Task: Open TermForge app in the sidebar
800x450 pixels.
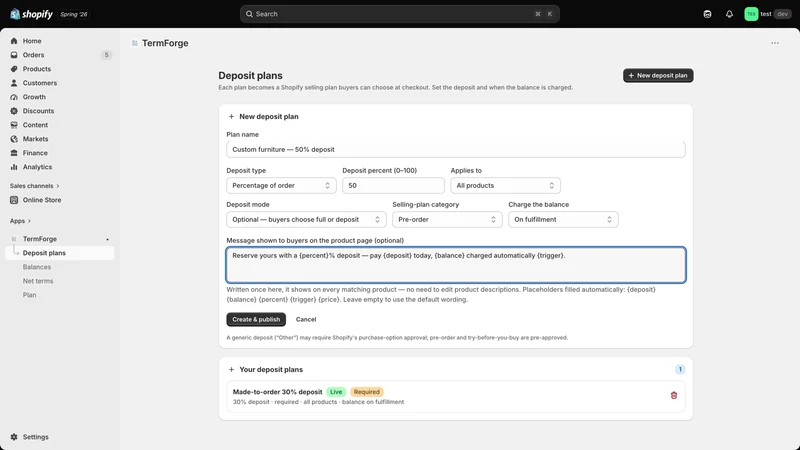Action: [60, 239]
